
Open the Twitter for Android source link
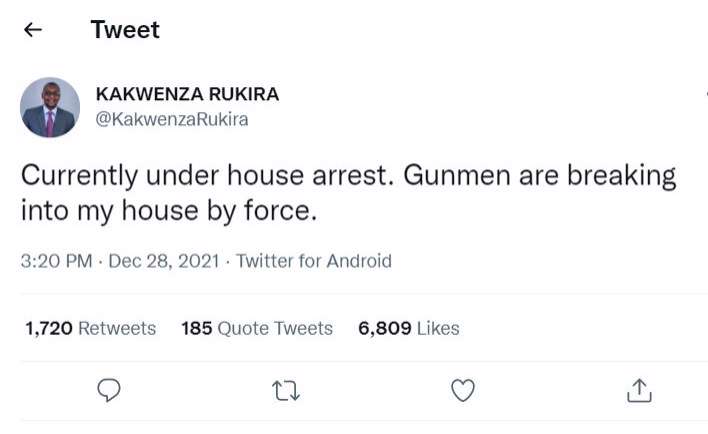click(x=314, y=262)
